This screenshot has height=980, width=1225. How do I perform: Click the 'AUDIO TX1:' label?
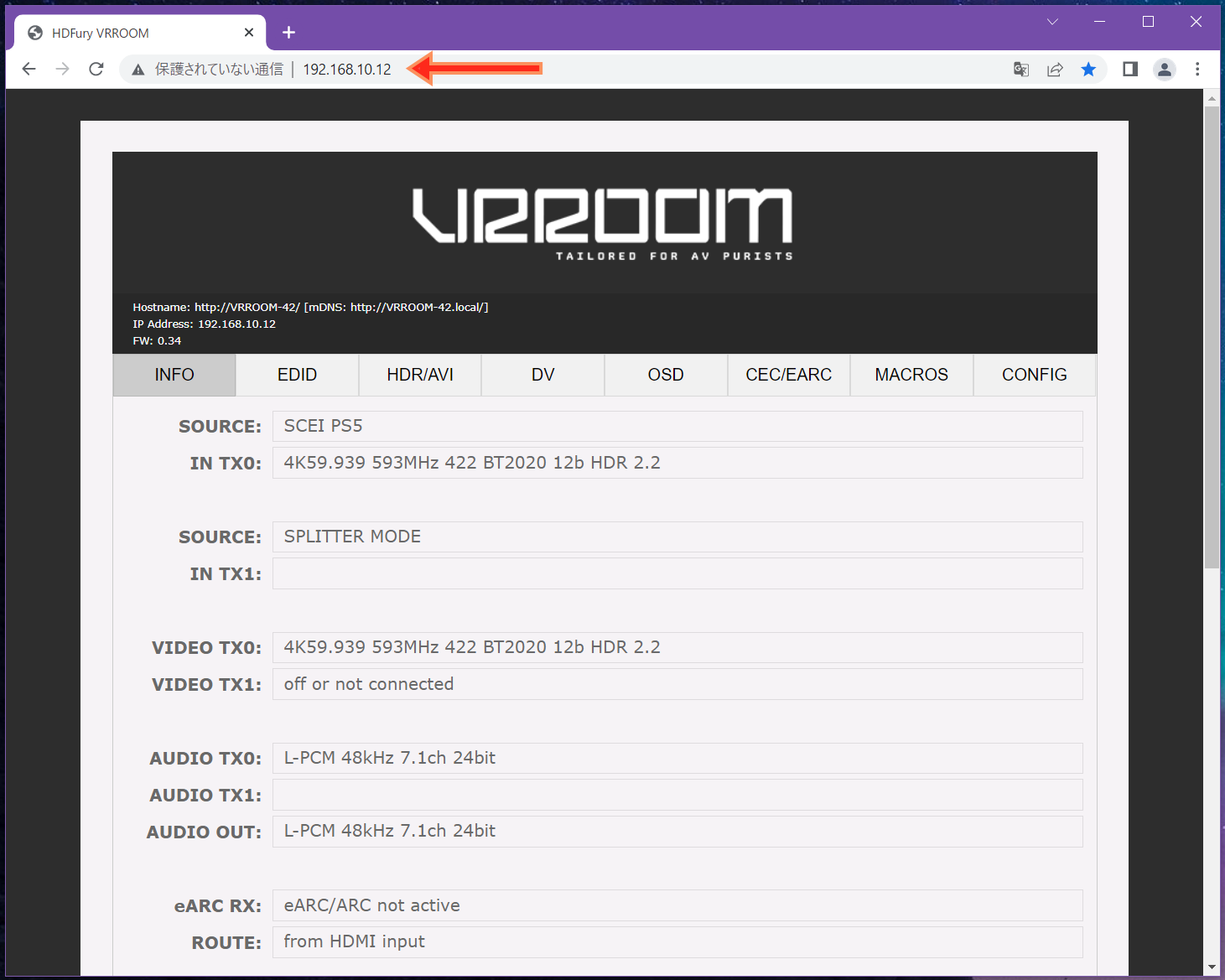coord(205,795)
